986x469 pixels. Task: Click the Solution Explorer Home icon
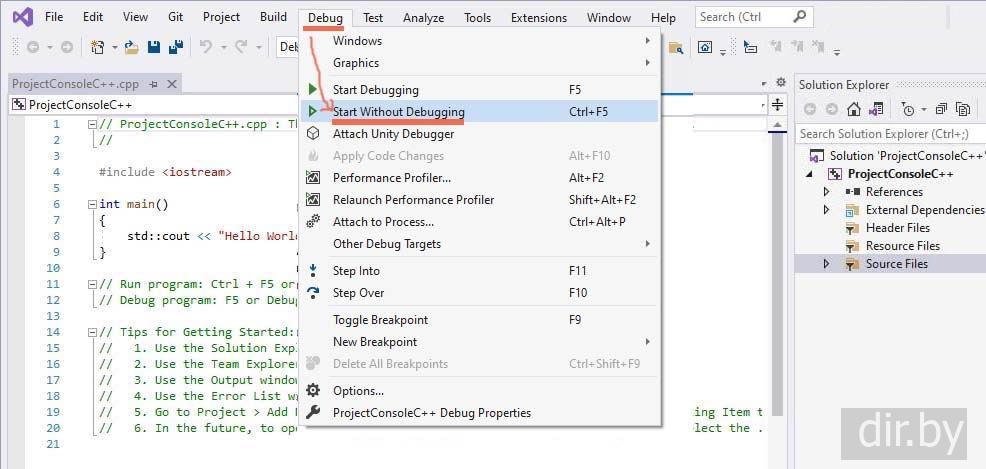[x=853, y=109]
